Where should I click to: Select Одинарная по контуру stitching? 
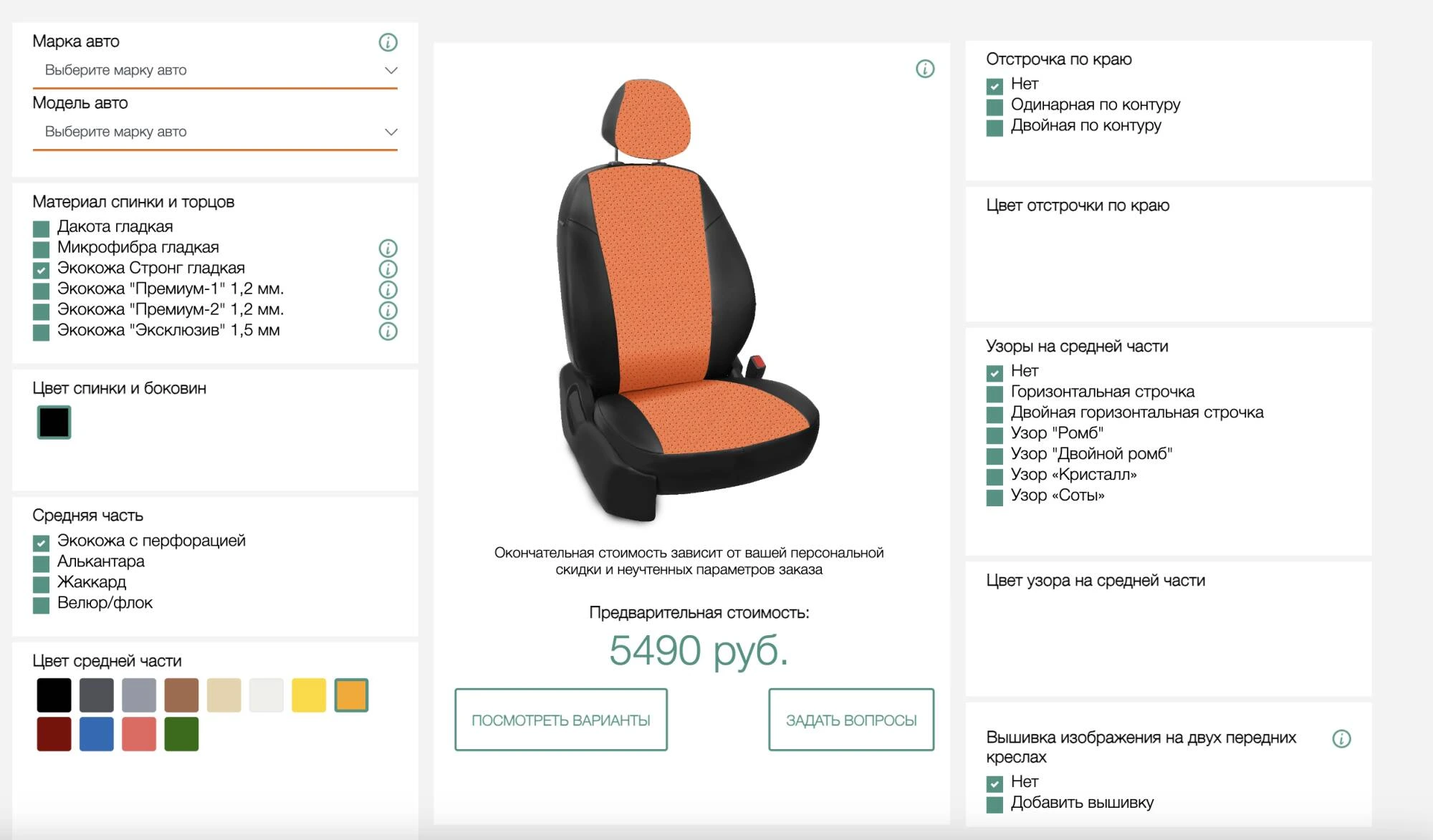pos(995,107)
